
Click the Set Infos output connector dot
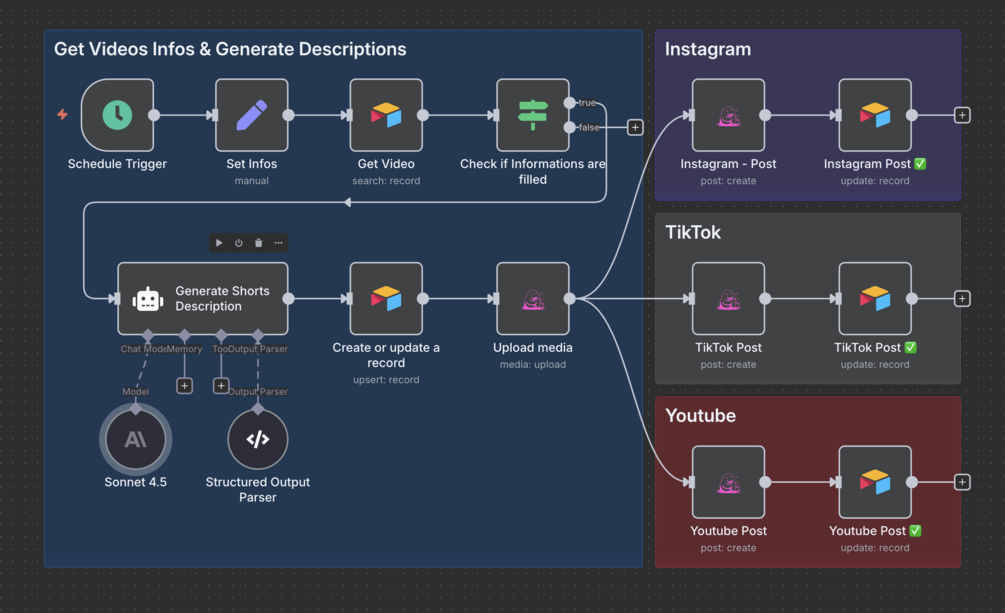[x=288, y=115]
